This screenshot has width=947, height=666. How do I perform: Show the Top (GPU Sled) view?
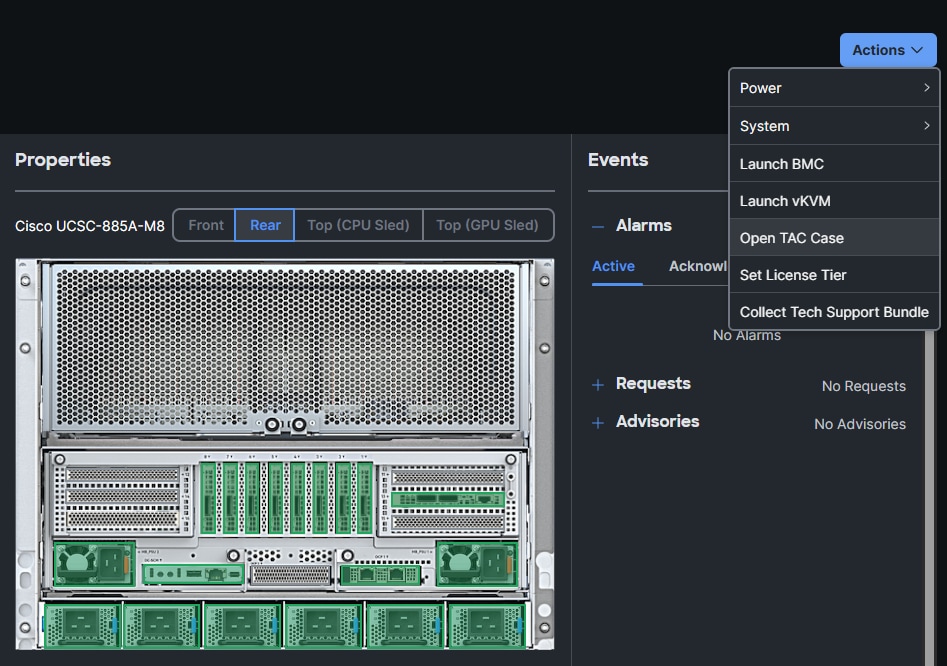(x=488, y=225)
